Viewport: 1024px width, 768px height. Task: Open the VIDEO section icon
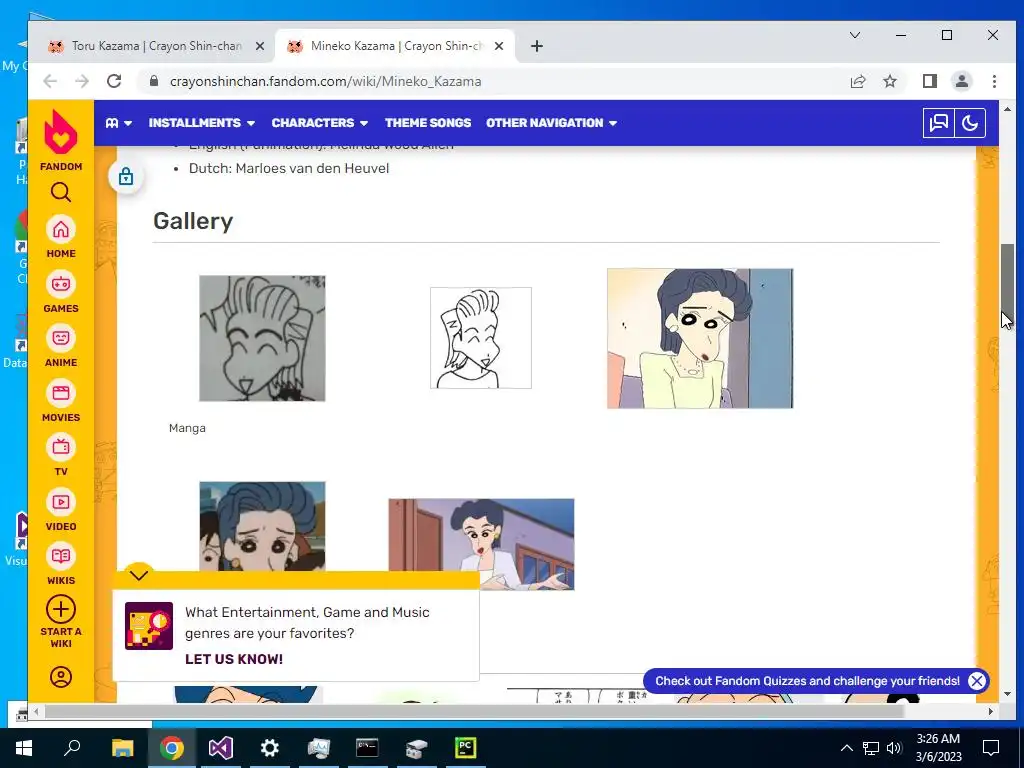[x=61, y=502]
